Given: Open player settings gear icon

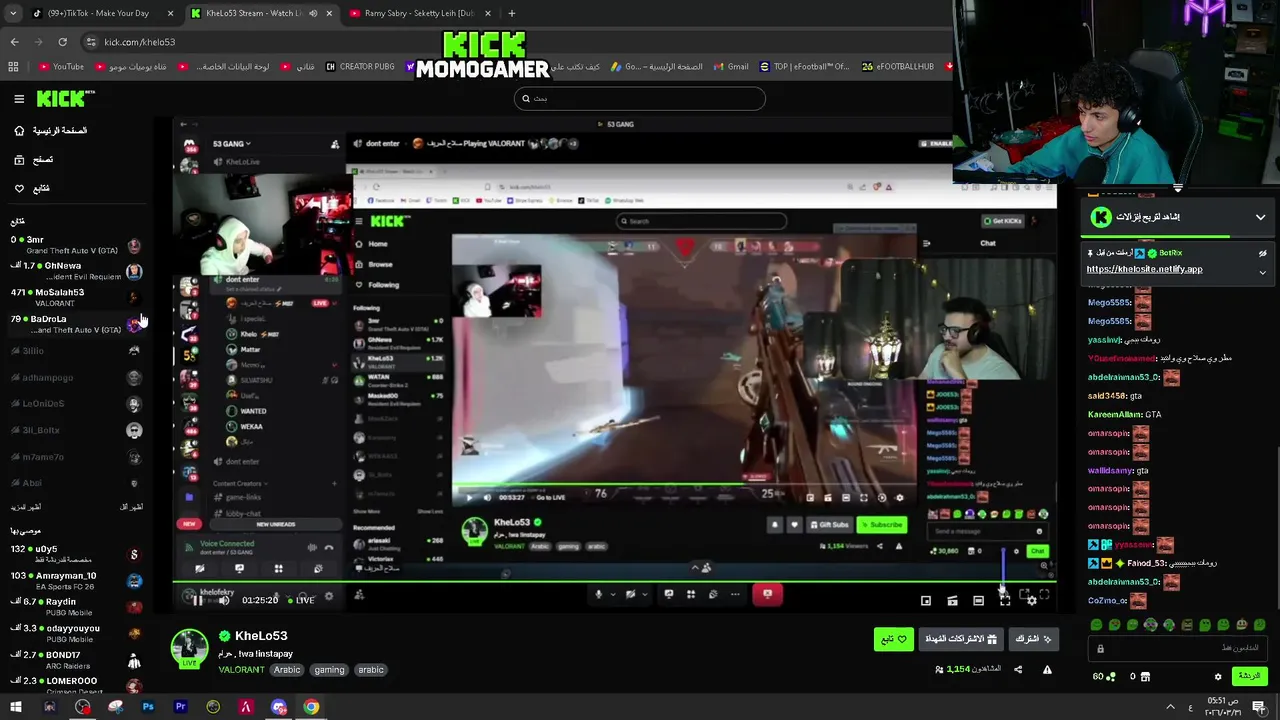Looking at the screenshot, I should tap(1031, 600).
